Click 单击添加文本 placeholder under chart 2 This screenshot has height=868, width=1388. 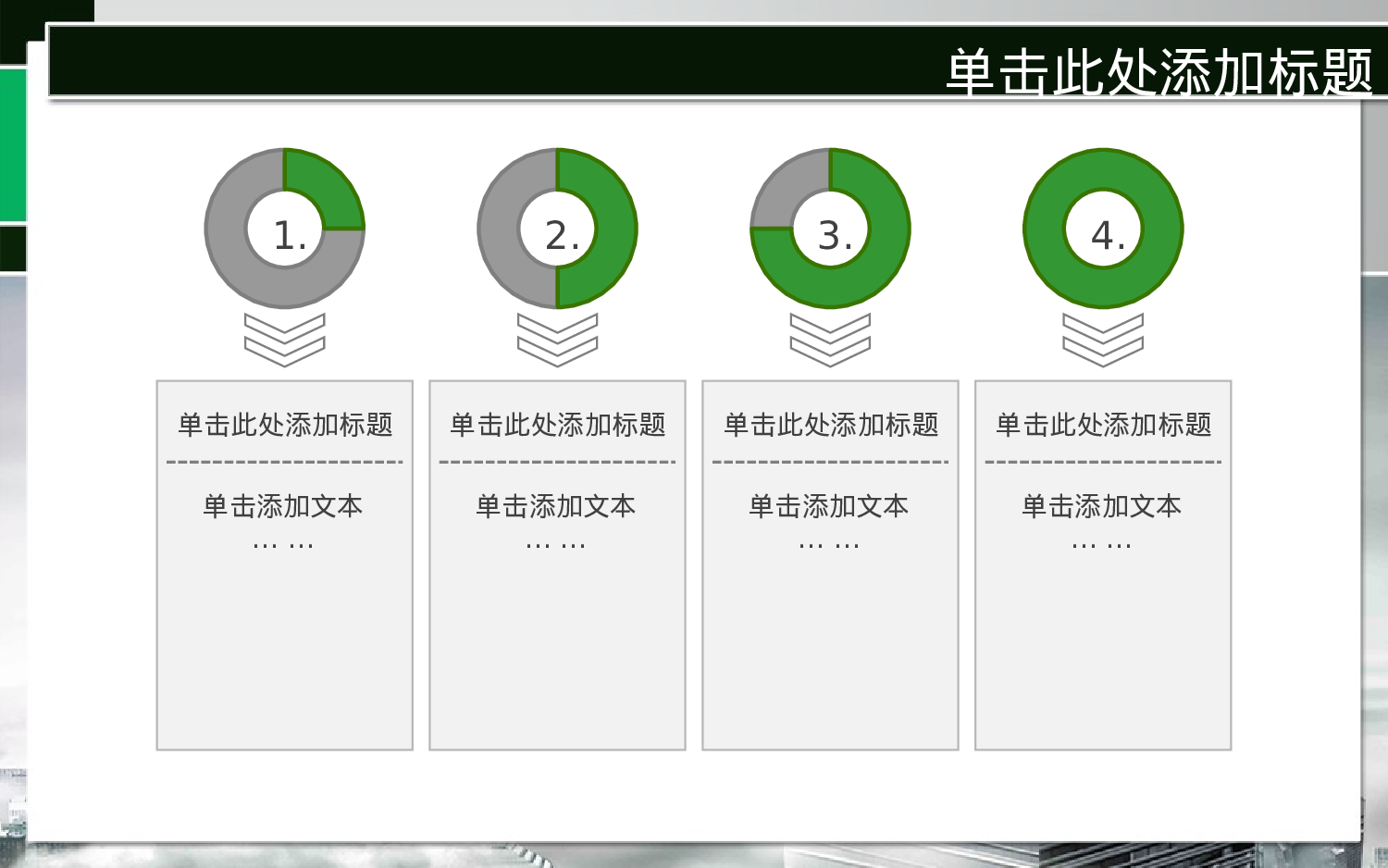[x=557, y=507]
